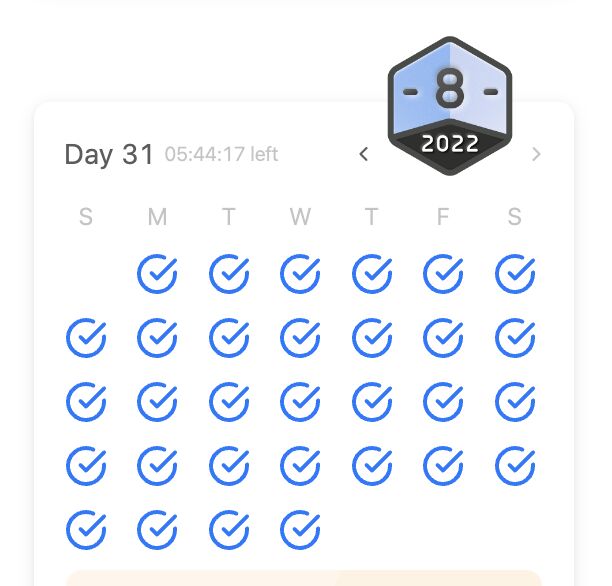Viewport: 612px width, 586px height.
Task: Select the completed check for Friday the 26th
Action: coord(443,466)
